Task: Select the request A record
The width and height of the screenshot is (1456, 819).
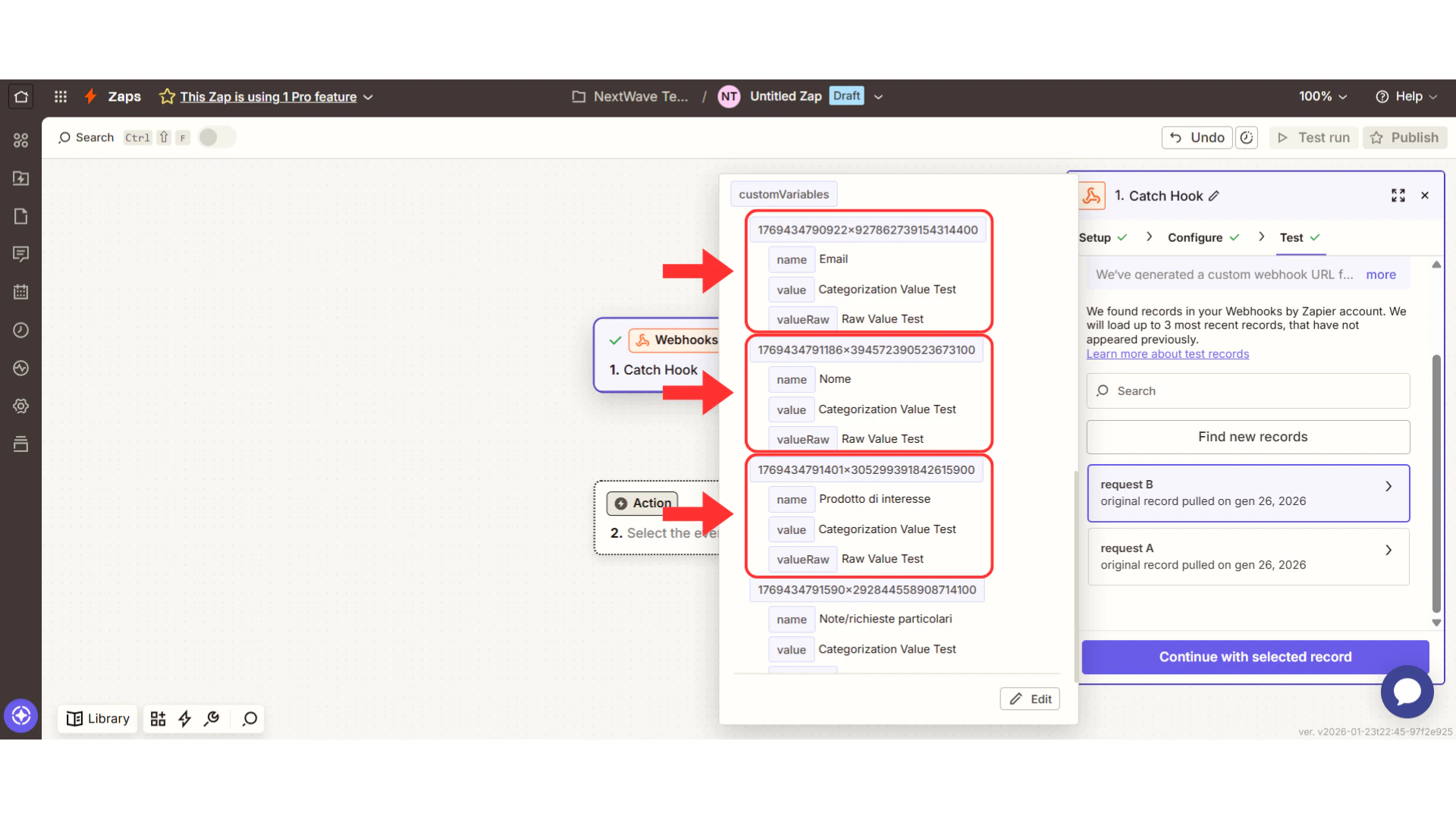Action: (x=1247, y=556)
